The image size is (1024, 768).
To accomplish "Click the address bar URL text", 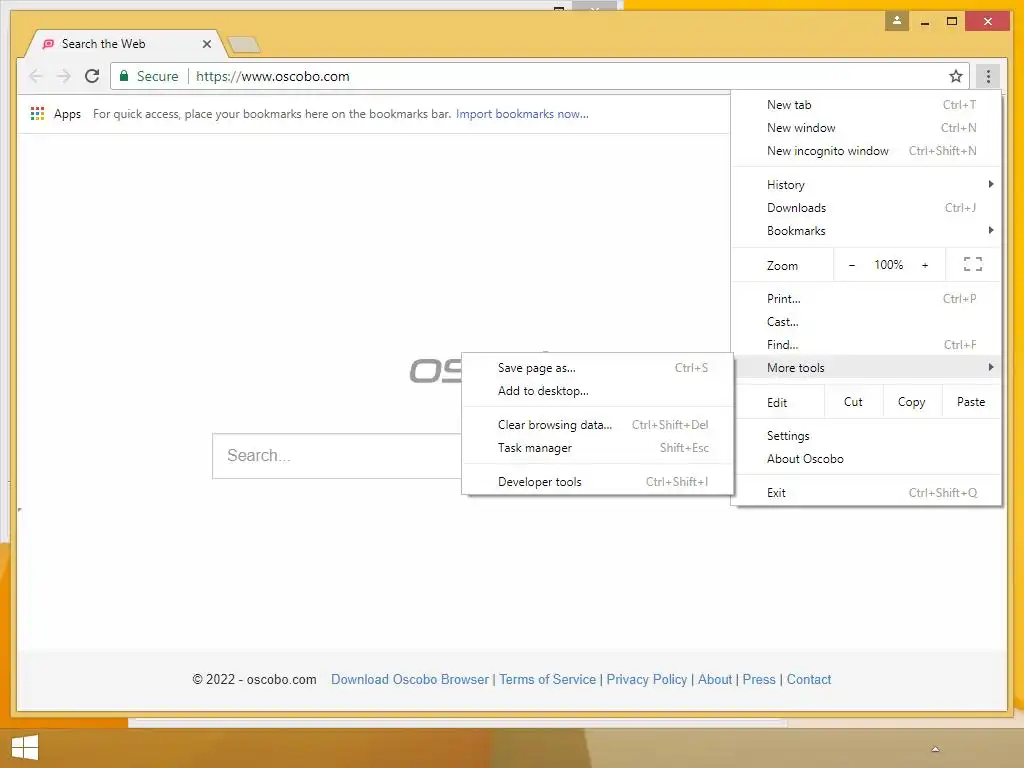I will (272, 76).
